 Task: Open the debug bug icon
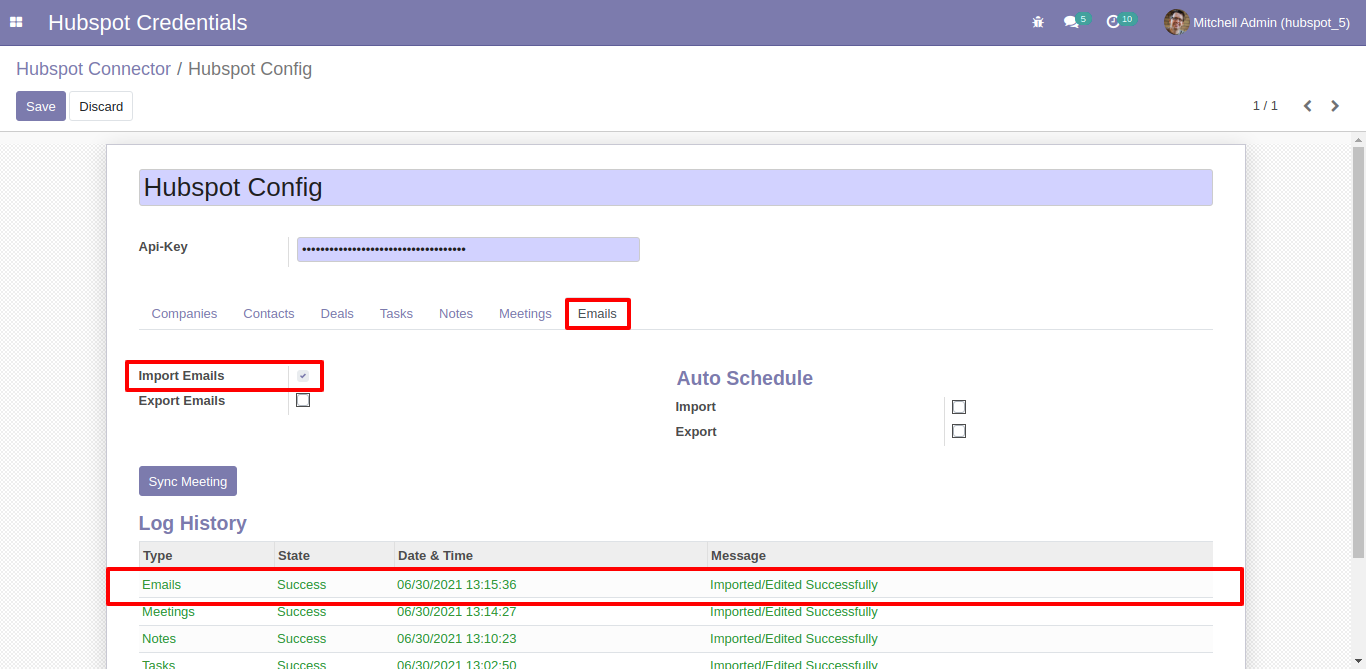pos(1038,22)
